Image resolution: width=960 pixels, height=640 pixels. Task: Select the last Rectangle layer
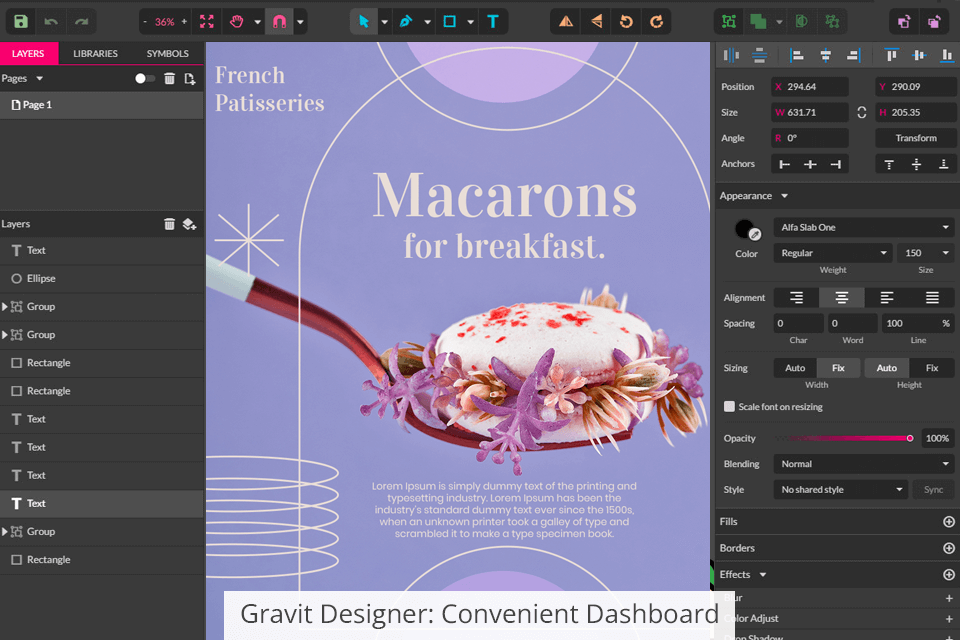102,560
